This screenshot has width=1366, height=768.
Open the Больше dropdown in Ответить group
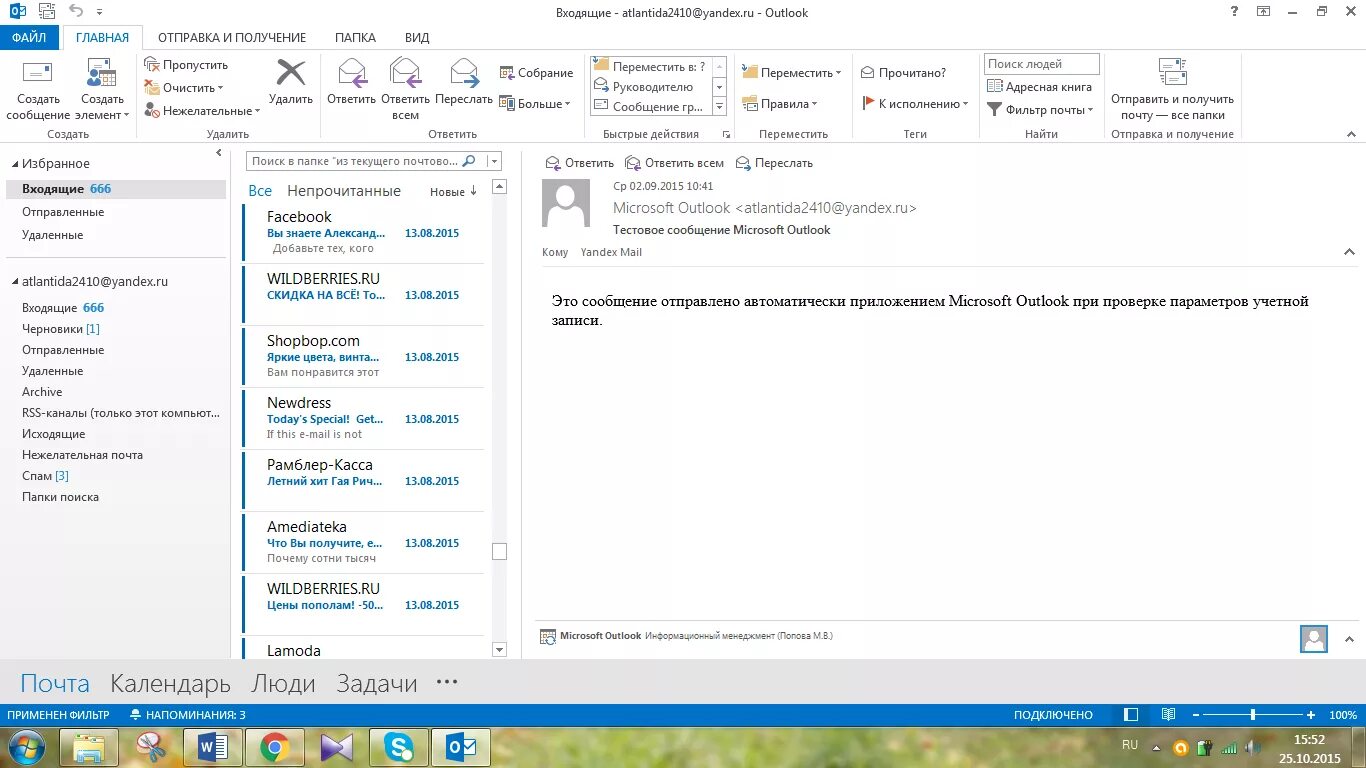coord(536,103)
